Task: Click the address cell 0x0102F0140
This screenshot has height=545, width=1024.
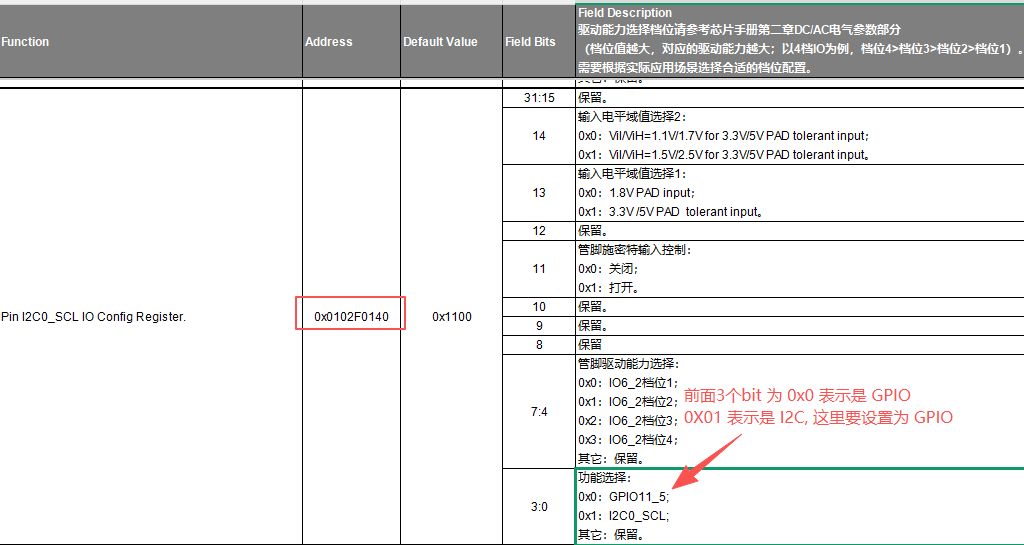Action: coord(351,317)
